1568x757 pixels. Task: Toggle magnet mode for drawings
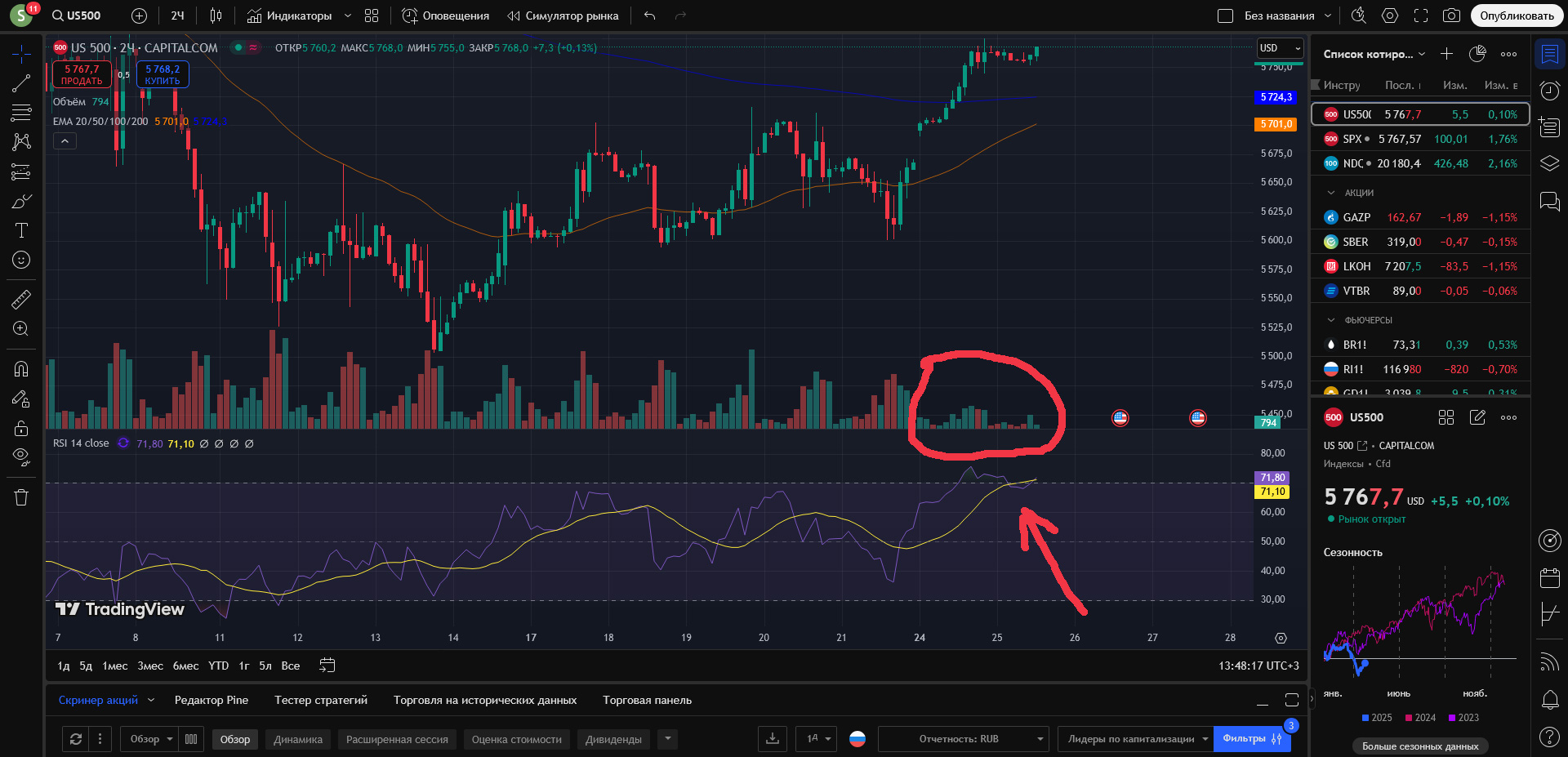pyautogui.click(x=21, y=369)
